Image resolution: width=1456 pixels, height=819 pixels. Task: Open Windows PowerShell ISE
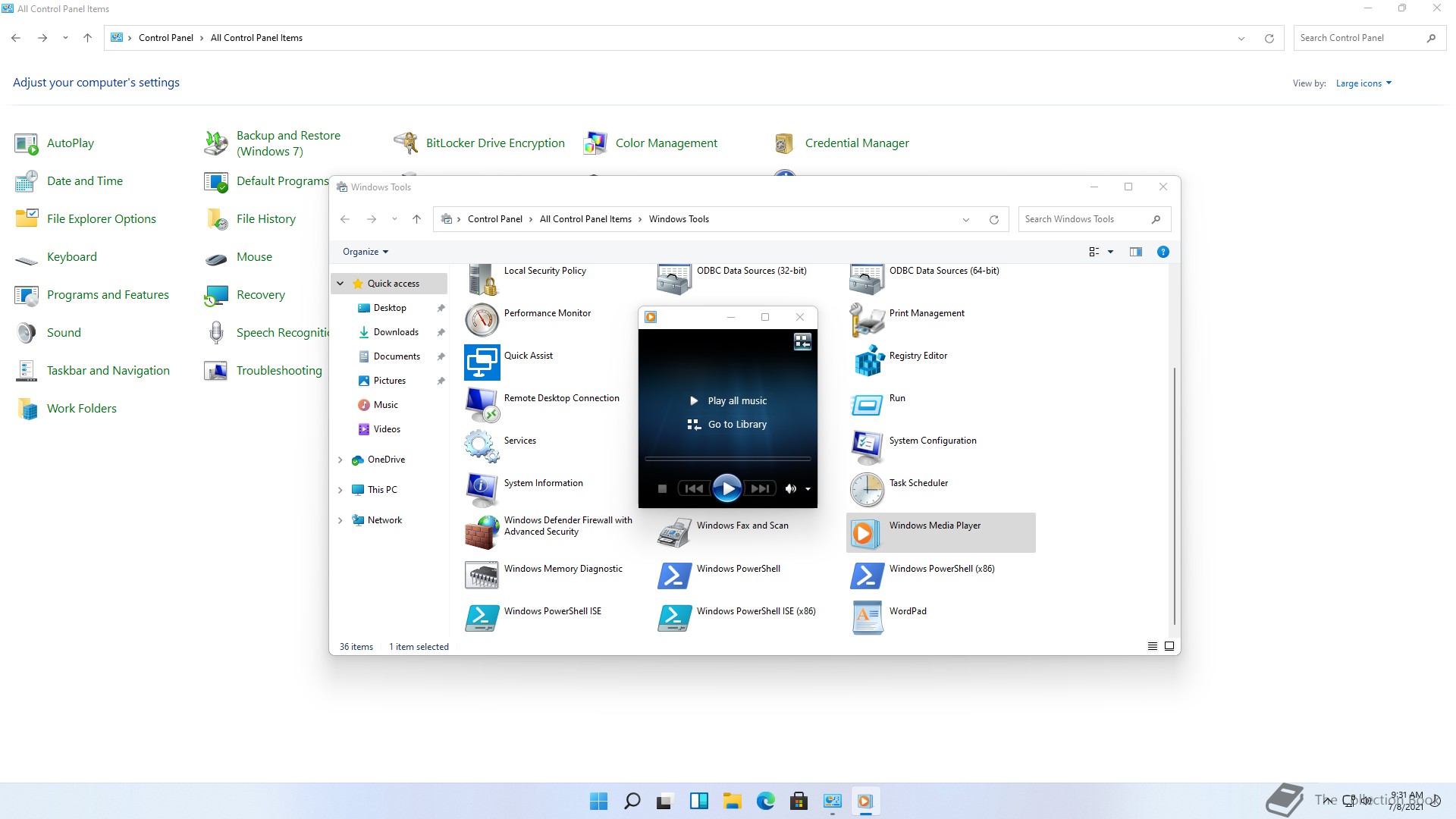point(534,618)
